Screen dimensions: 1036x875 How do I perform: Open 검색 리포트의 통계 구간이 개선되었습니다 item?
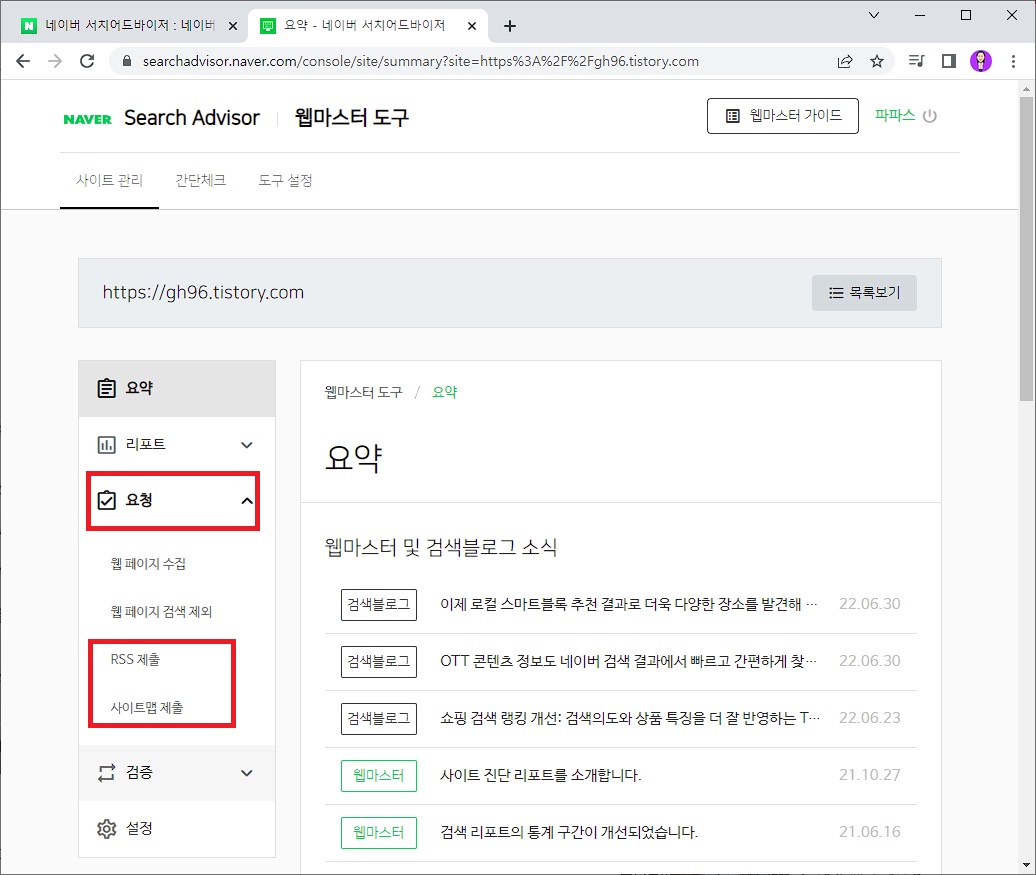tap(569, 832)
